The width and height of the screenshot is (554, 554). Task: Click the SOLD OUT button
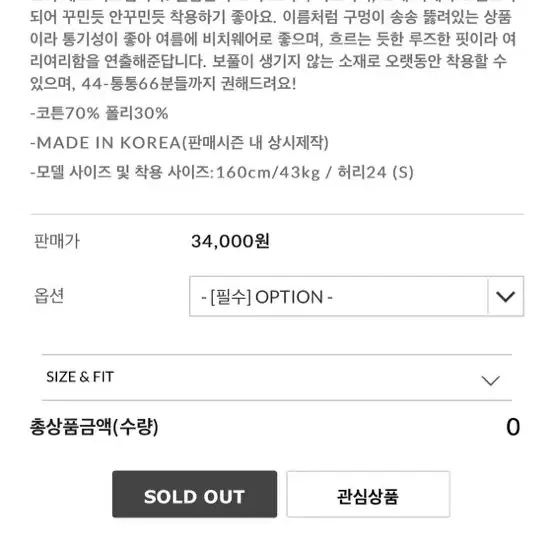click(x=194, y=494)
